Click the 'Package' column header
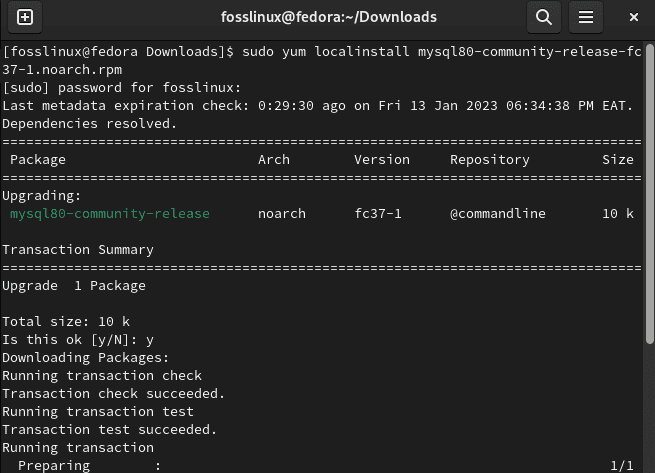 coord(38,160)
